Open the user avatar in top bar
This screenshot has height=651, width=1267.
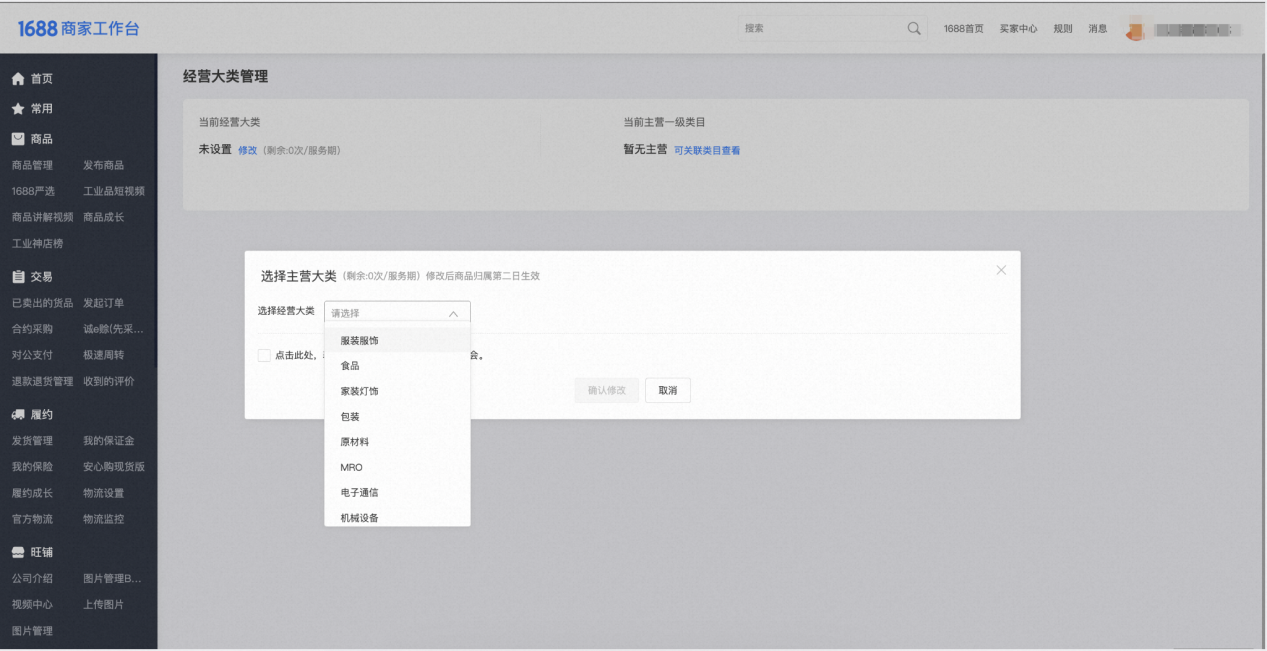(x=1134, y=30)
